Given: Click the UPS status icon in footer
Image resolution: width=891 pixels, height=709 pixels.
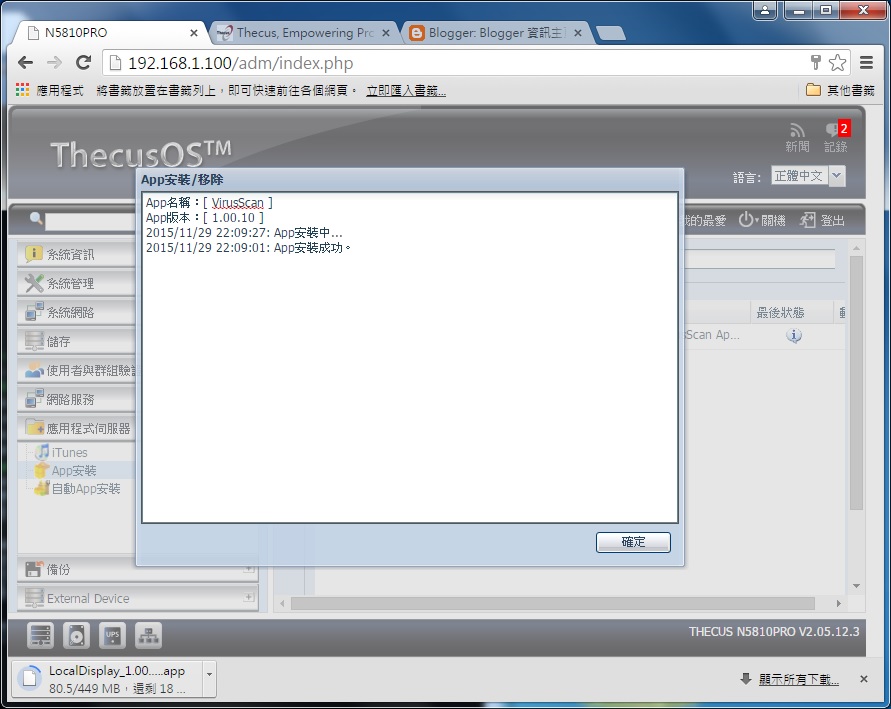Looking at the screenshot, I should (x=113, y=635).
